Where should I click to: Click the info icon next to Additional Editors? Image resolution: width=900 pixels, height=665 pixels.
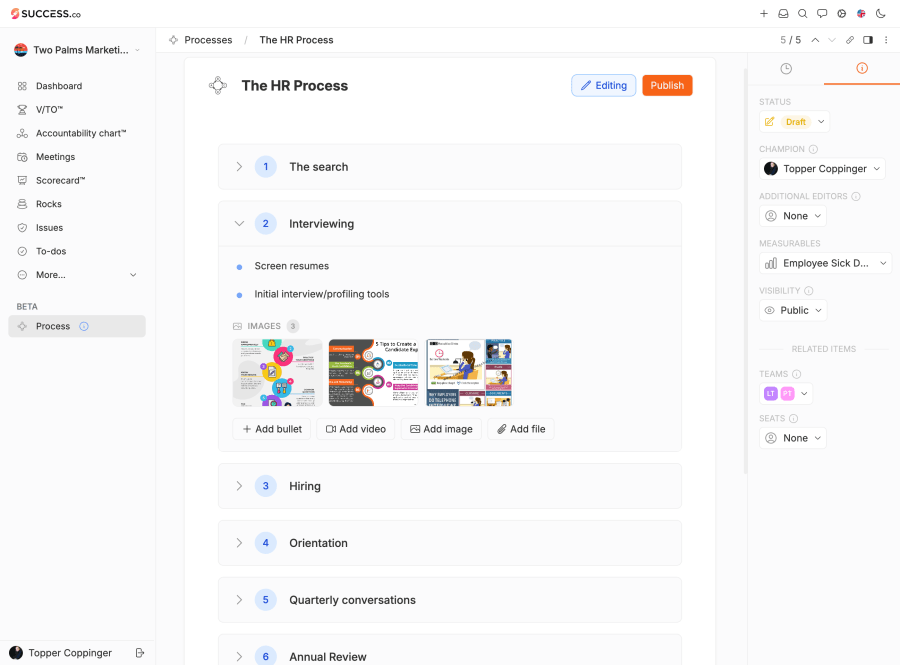click(x=856, y=196)
